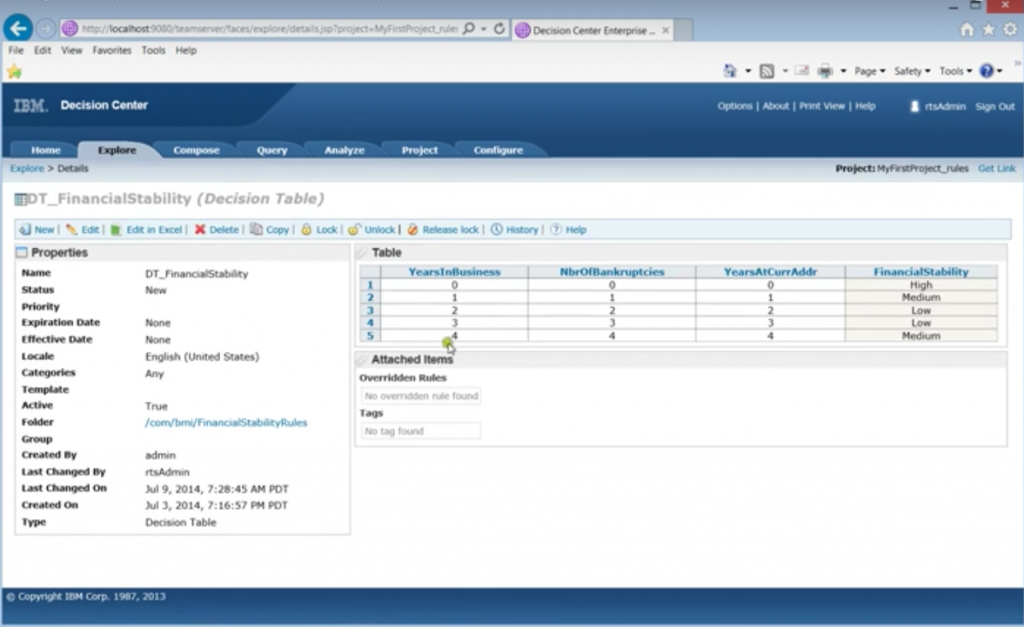The image size is (1024, 627).
Task: Click the Lock padlock icon
Action: pyautogui.click(x=306, y=229)
